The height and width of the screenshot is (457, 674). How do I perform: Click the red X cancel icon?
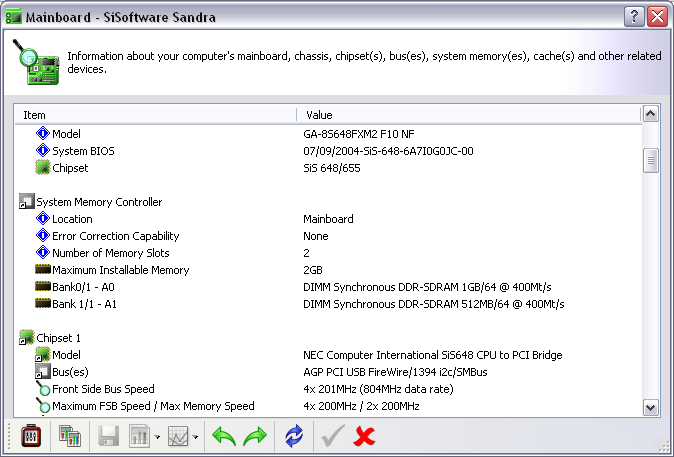(364, 436)
